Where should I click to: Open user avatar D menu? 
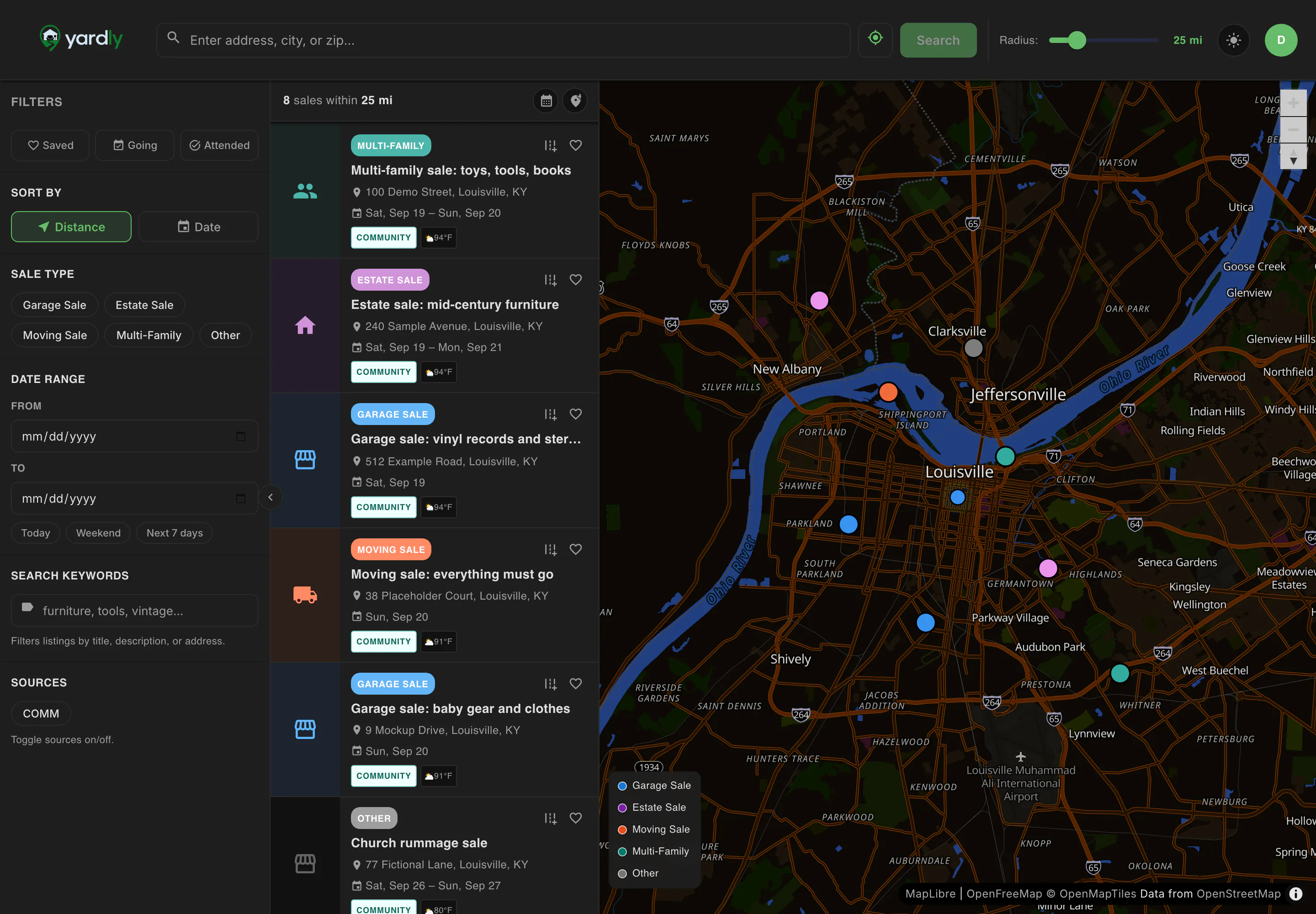pyautogui.click(x=1280, y=40)
